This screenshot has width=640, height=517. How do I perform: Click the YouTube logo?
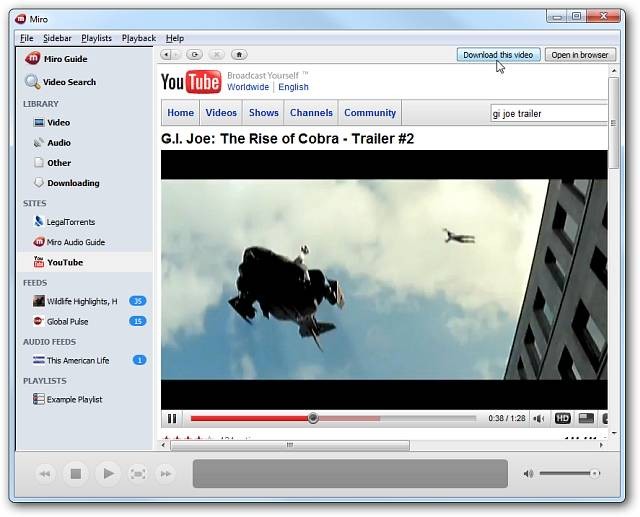pyautogui.click(x=191, y=82)
